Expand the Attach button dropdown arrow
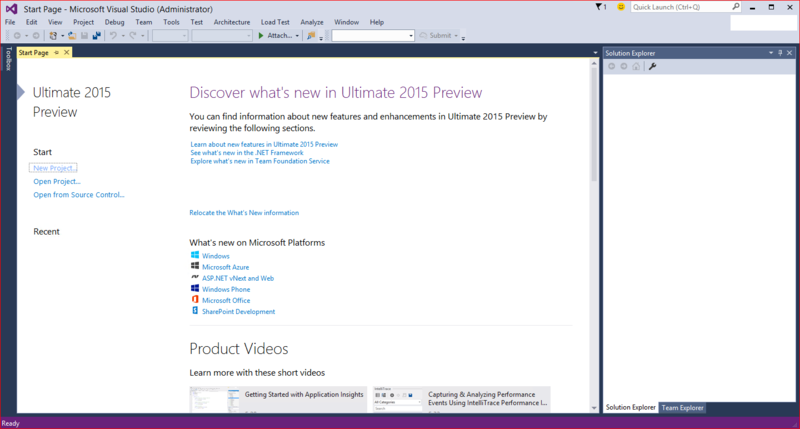 click(297, 36)
